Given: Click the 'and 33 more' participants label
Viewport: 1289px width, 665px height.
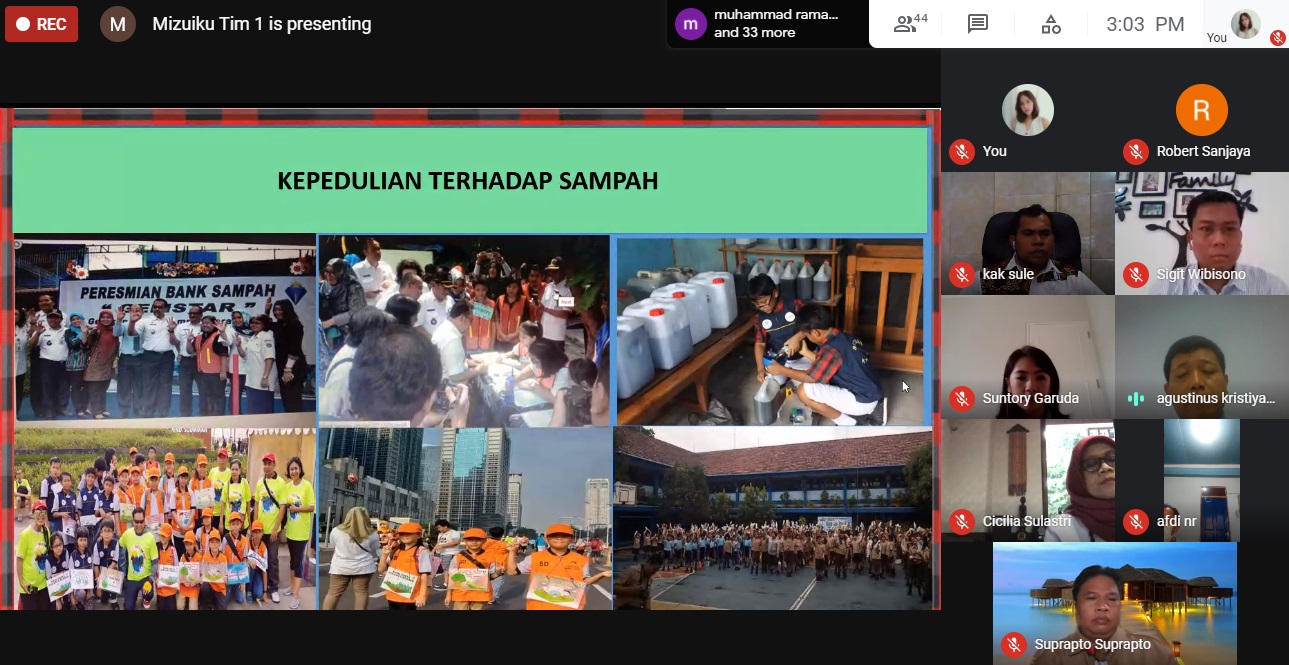Looking at the screenshot, I should click(x=755, y=33).
